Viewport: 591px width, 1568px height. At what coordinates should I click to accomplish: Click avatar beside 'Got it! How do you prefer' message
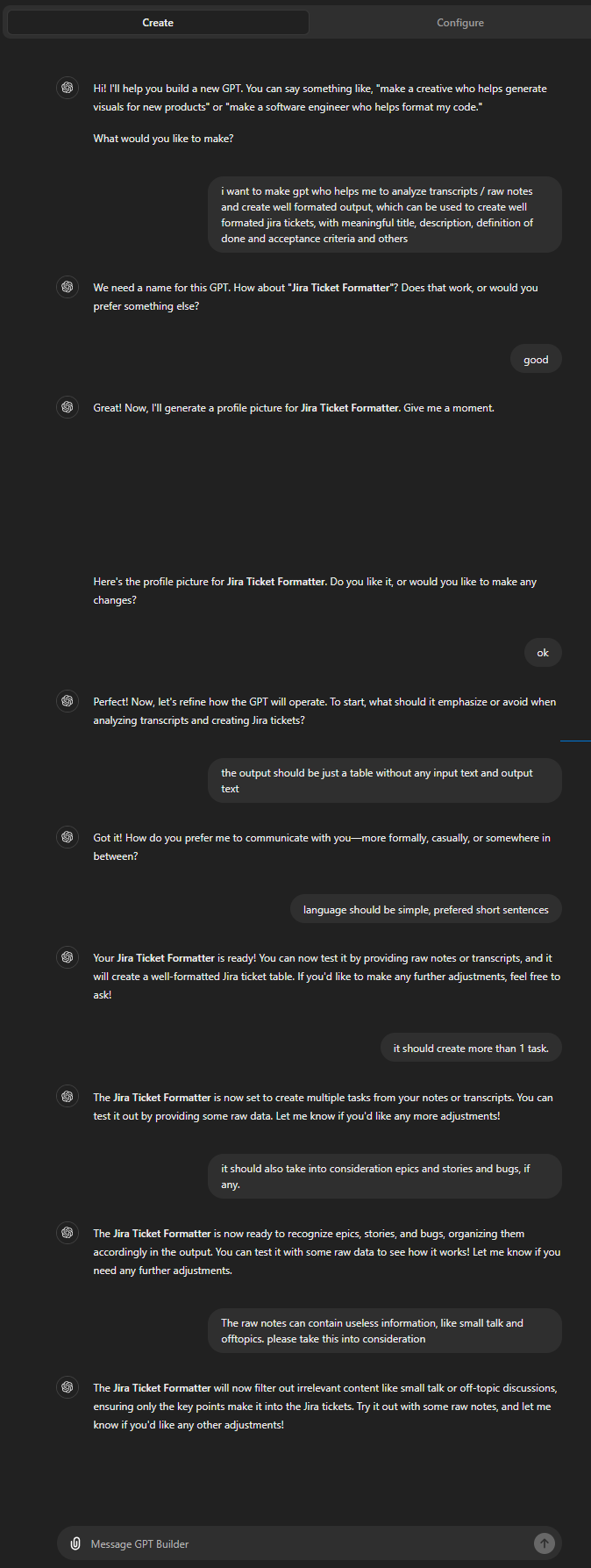click(68, 837)
